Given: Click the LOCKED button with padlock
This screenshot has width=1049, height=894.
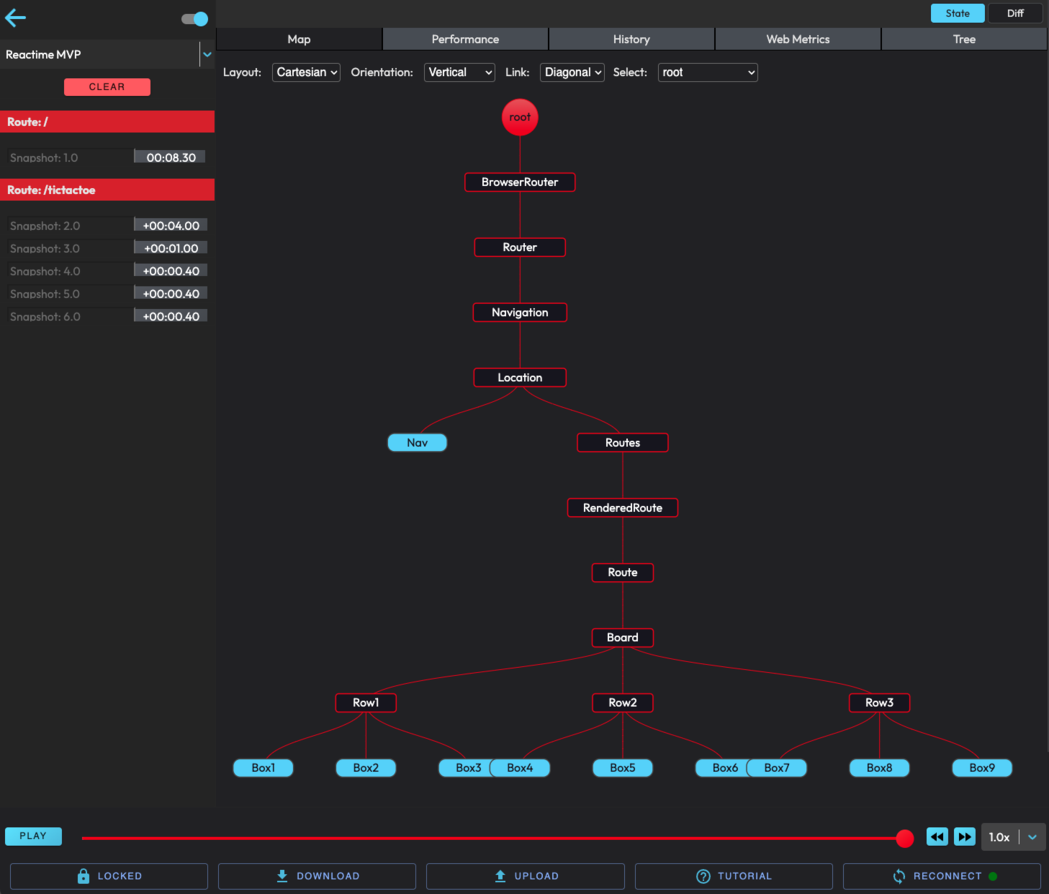Looking at the screenshot, I should tap(109, 876).
